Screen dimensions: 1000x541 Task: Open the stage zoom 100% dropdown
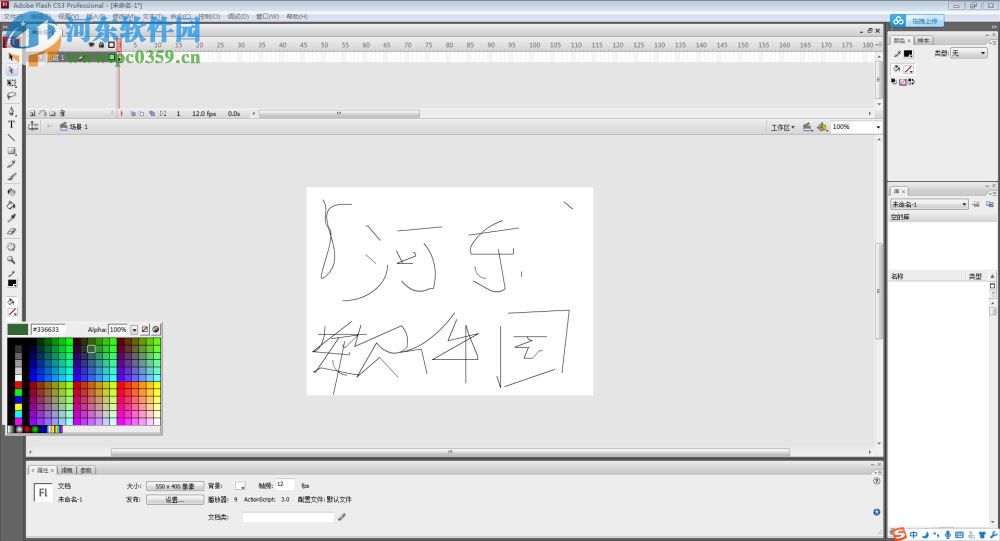[x=878, y=127]
